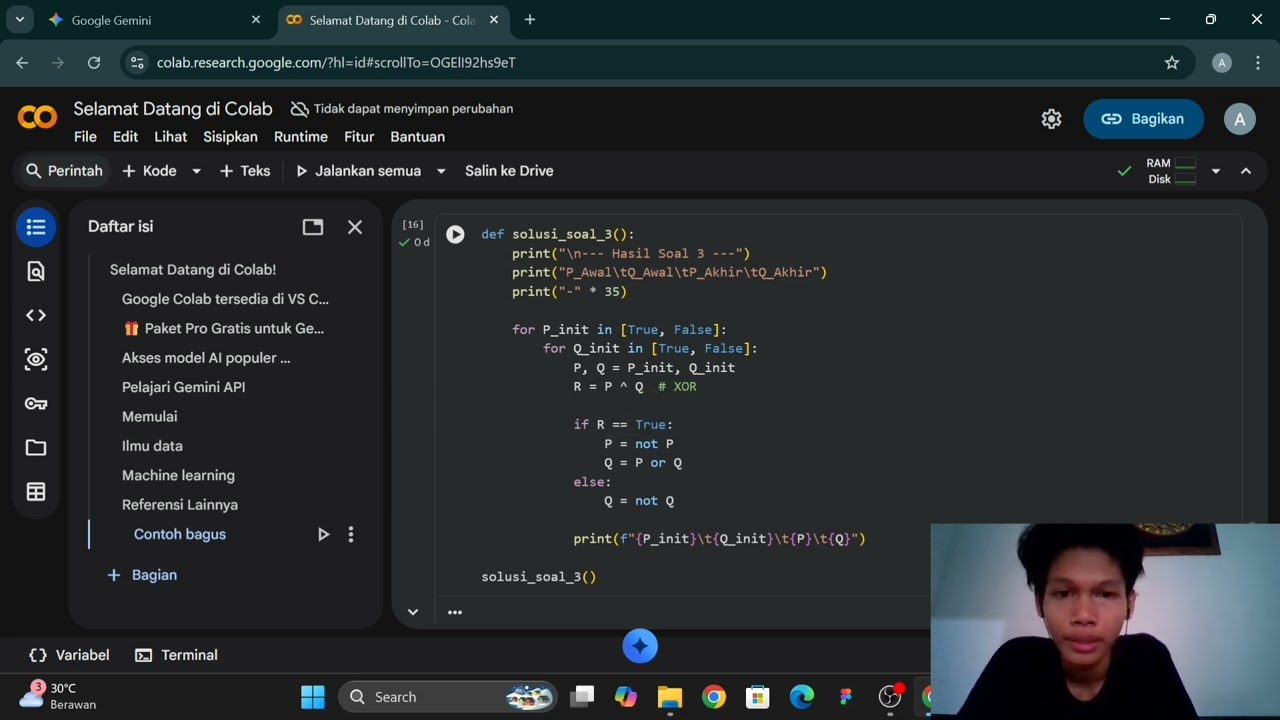
Task: Expand the Kode insert dropdown arrow
Action: [196, 171]
